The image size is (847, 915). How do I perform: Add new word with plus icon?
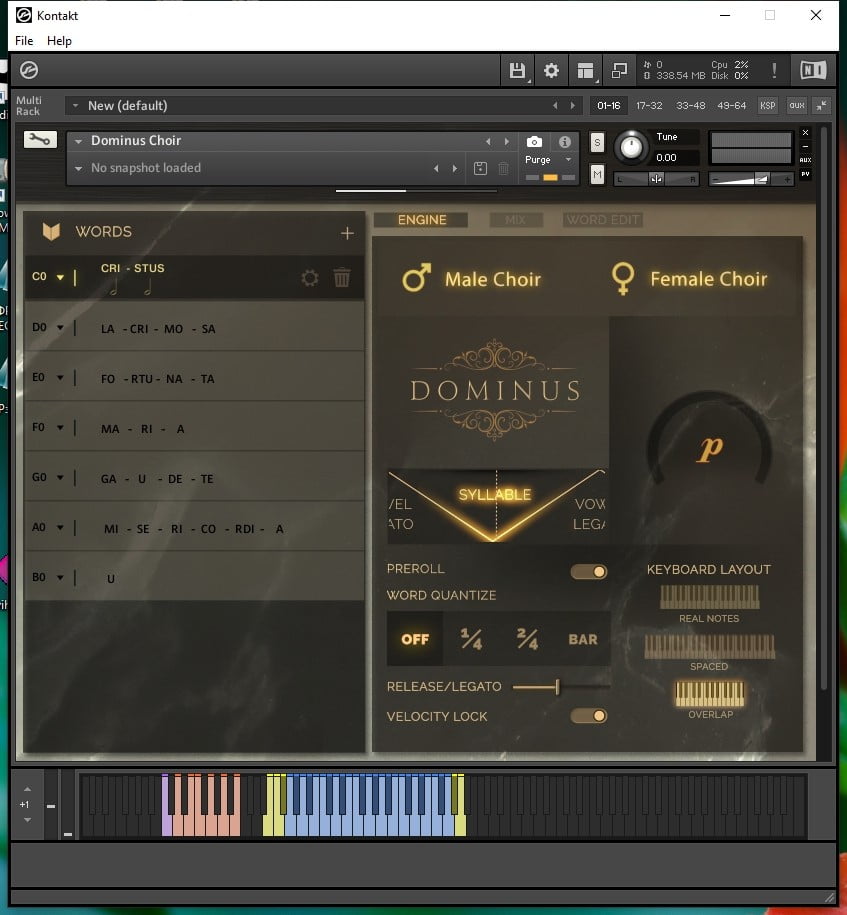point(347,233)
